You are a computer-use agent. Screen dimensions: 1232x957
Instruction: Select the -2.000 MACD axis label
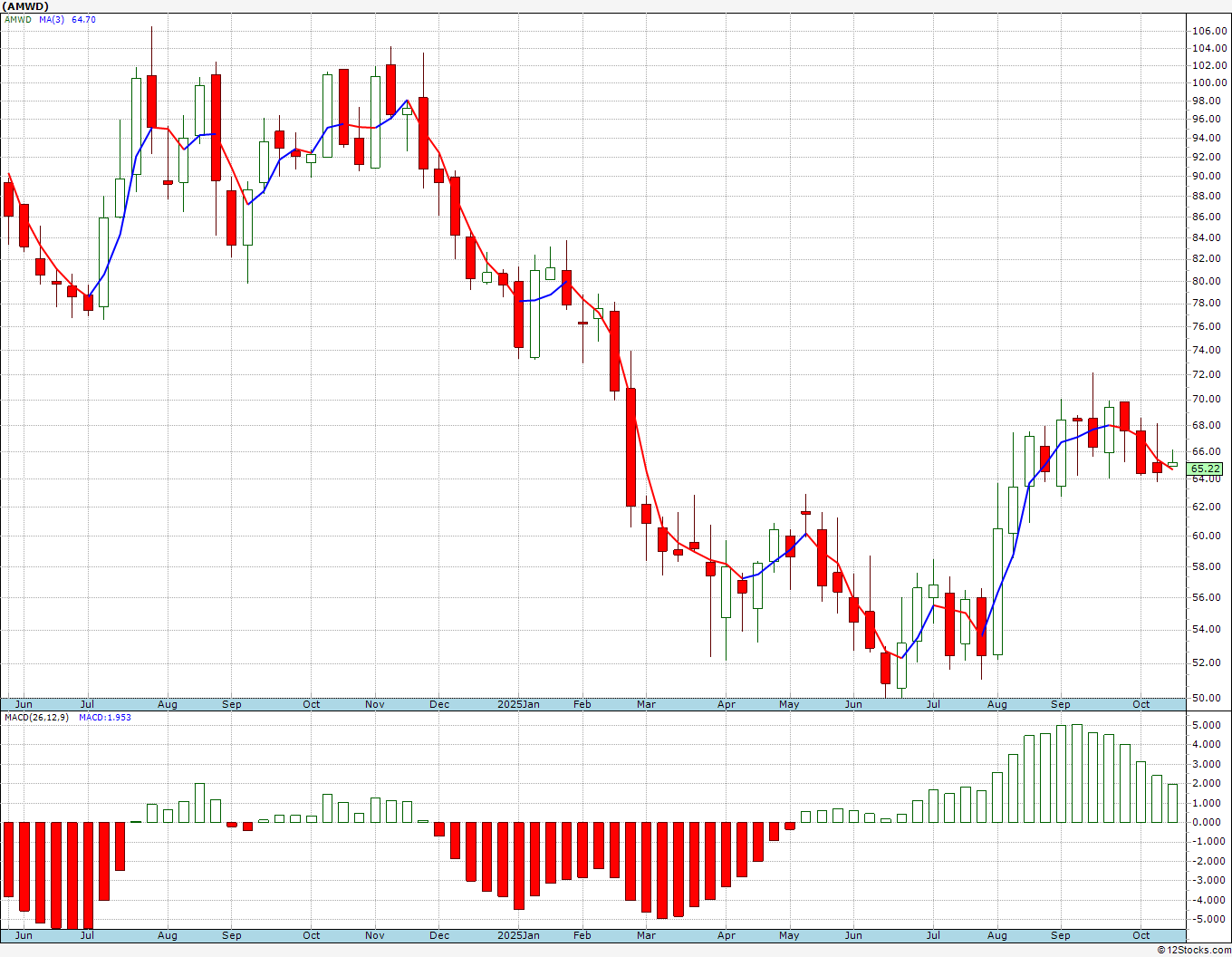point(1208,861)
